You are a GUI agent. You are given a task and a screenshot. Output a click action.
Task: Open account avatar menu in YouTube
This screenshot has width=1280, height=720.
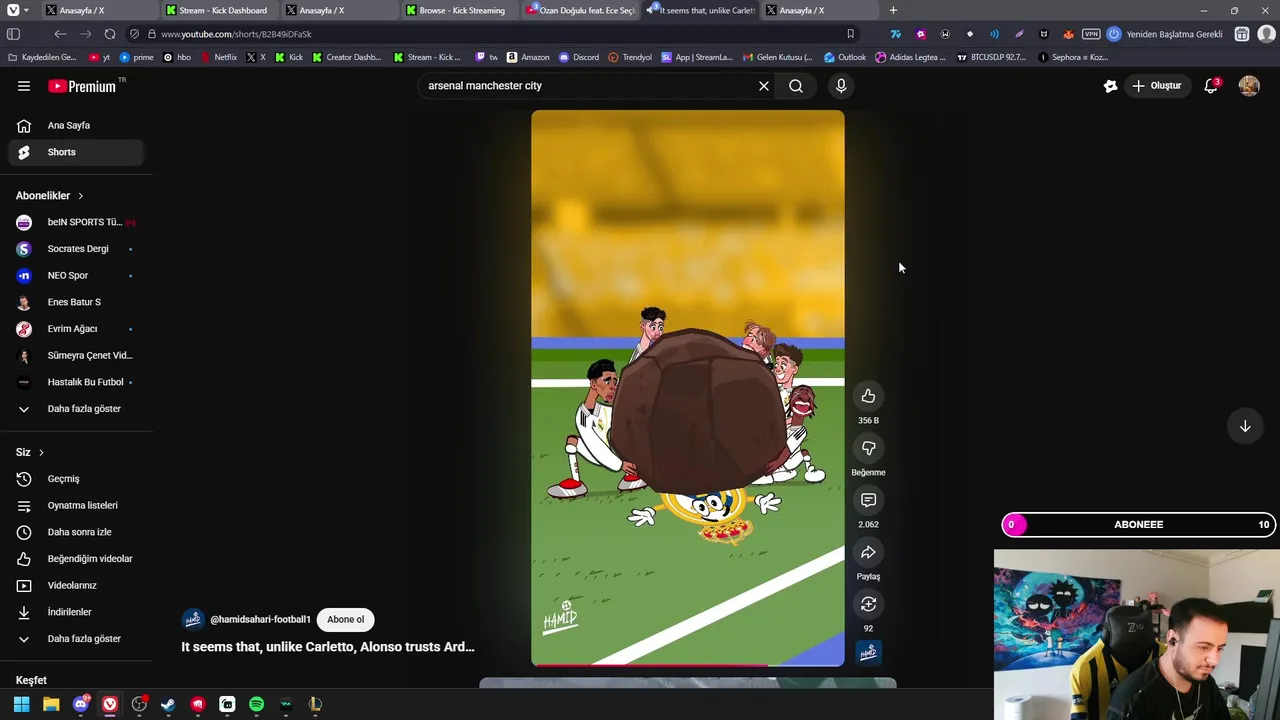click(x=1249, y=86)
